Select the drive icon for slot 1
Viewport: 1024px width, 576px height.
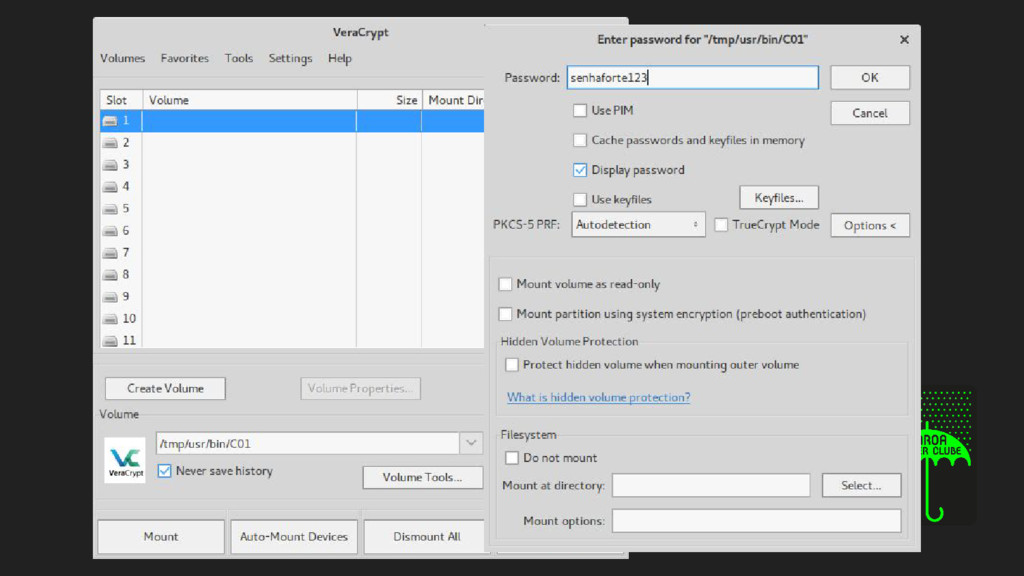tap(110, 121)
